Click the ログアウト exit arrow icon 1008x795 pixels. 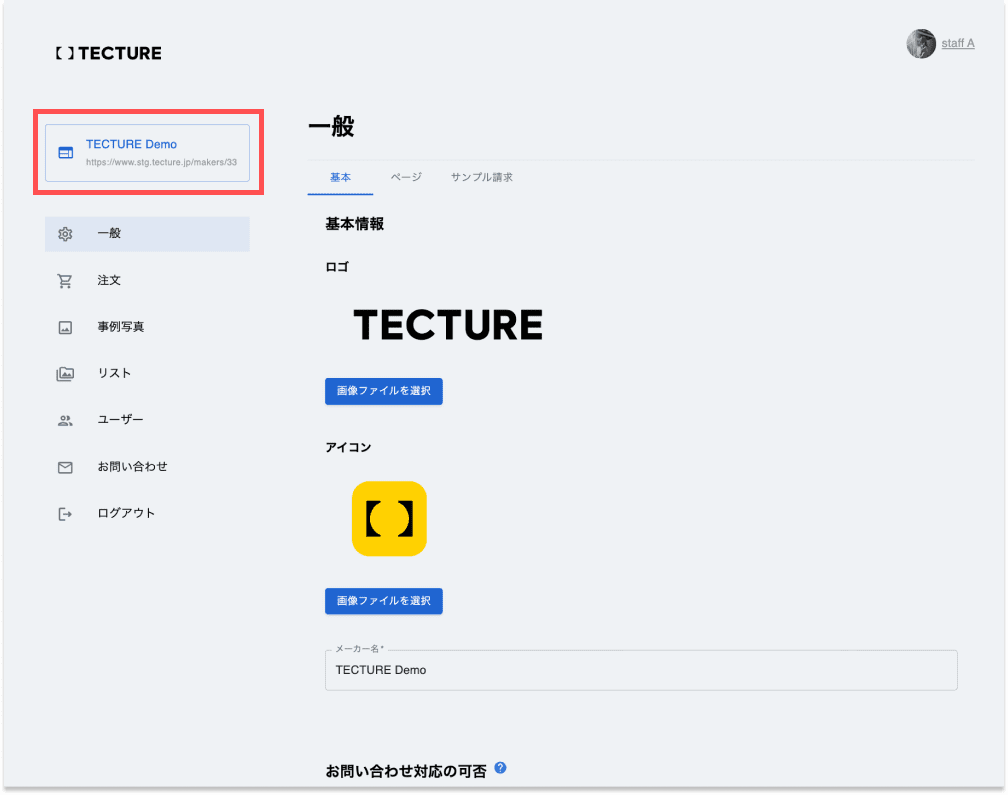coord(65,513)
